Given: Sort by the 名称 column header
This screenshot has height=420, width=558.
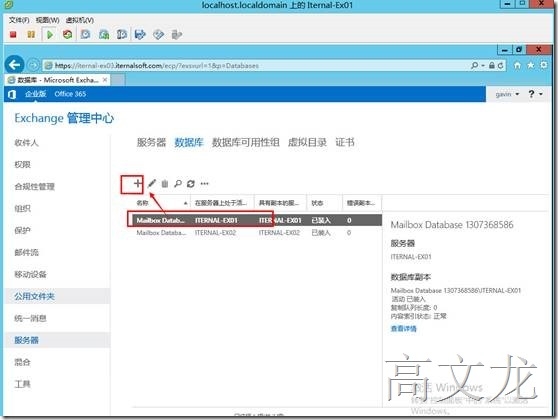Looking at the screenshot, I should 162,203.
